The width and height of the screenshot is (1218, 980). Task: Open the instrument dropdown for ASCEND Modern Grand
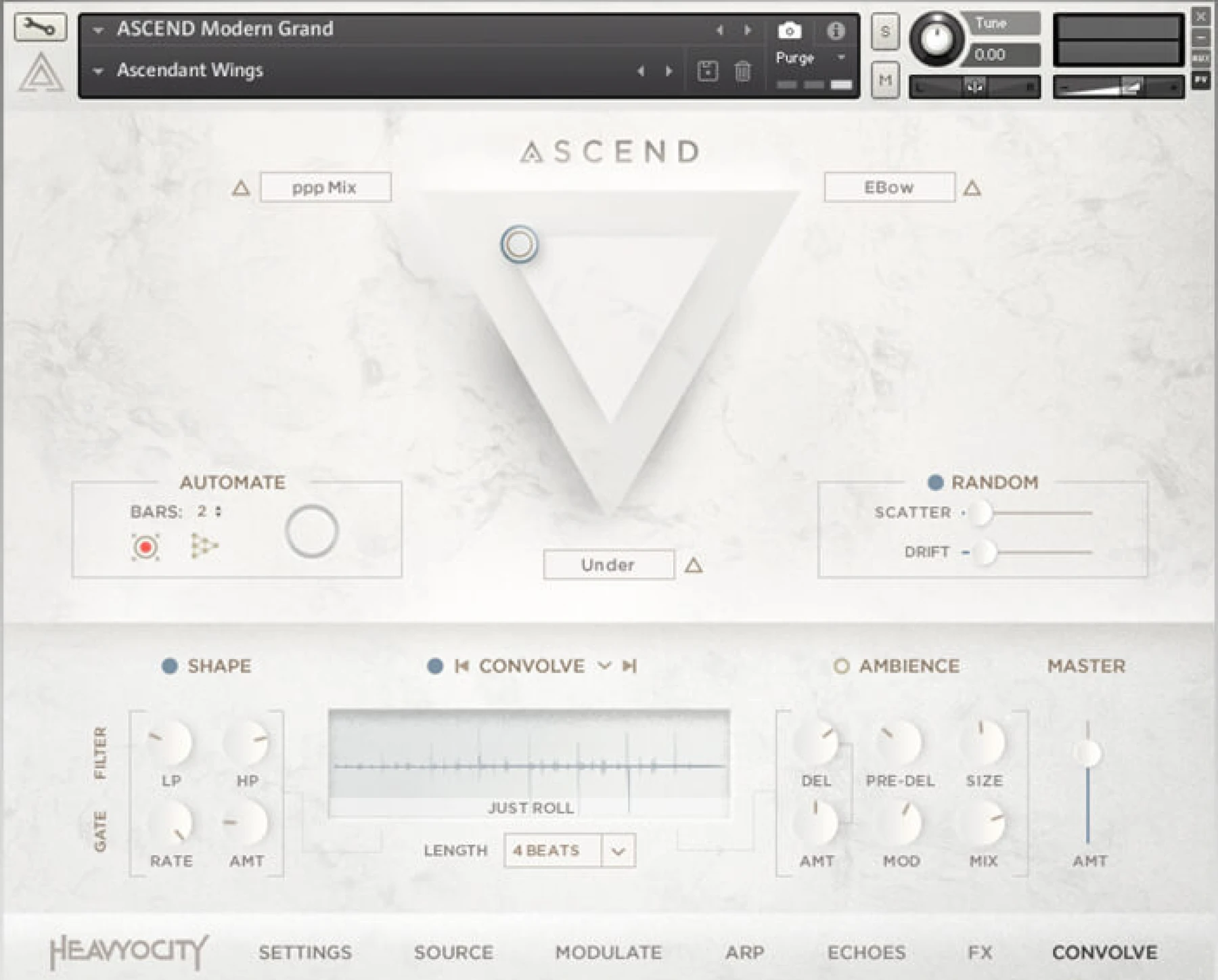98,30
